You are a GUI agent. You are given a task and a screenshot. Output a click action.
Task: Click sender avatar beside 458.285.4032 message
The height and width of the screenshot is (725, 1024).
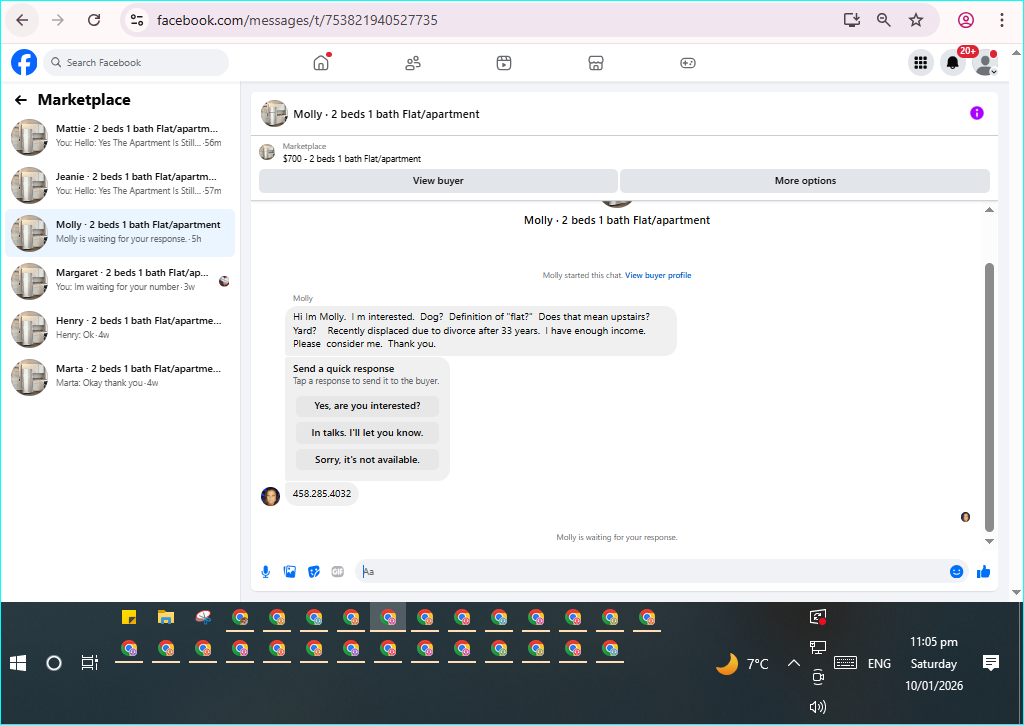click(270, 496)
